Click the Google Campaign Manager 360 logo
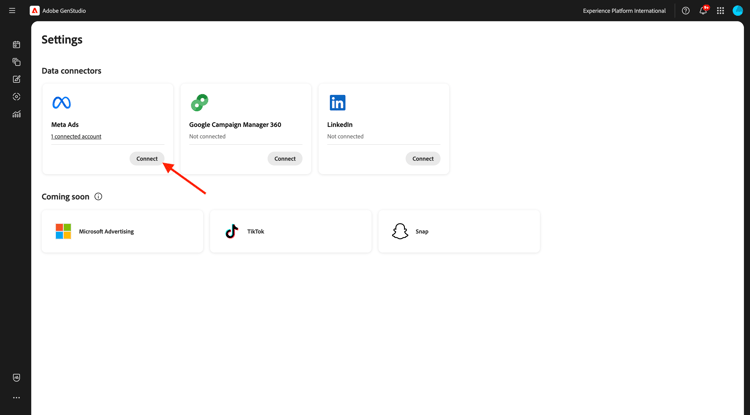750x415 pixels. (199, 102)
